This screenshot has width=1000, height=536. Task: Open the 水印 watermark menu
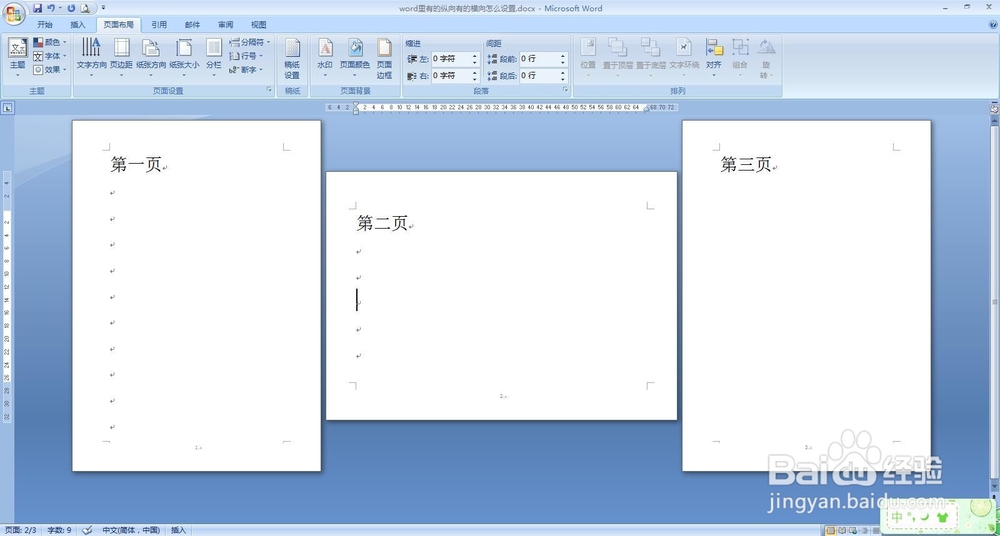(x=325, y=57)
